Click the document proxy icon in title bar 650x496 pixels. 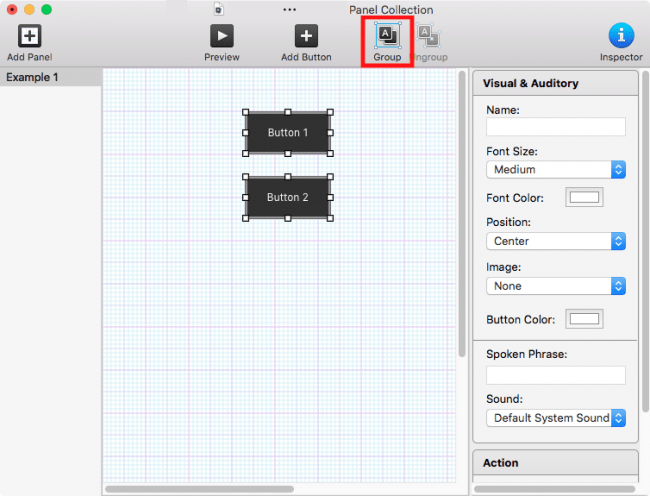pos(219,10)
